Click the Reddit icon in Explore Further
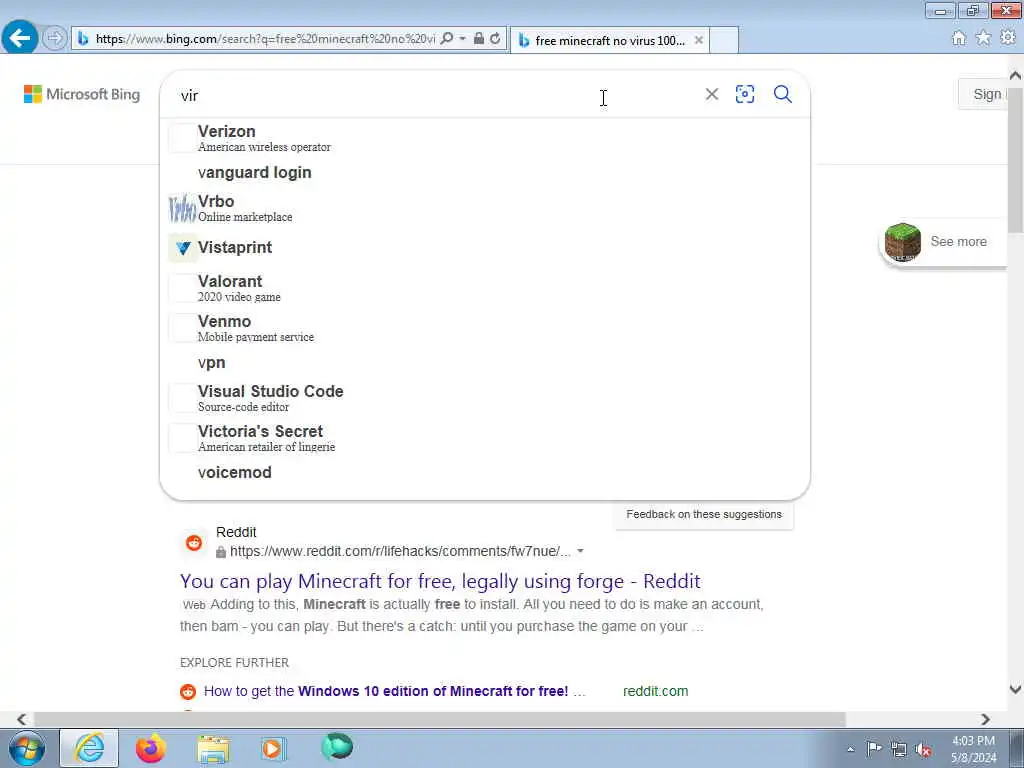 coord(188,692)
